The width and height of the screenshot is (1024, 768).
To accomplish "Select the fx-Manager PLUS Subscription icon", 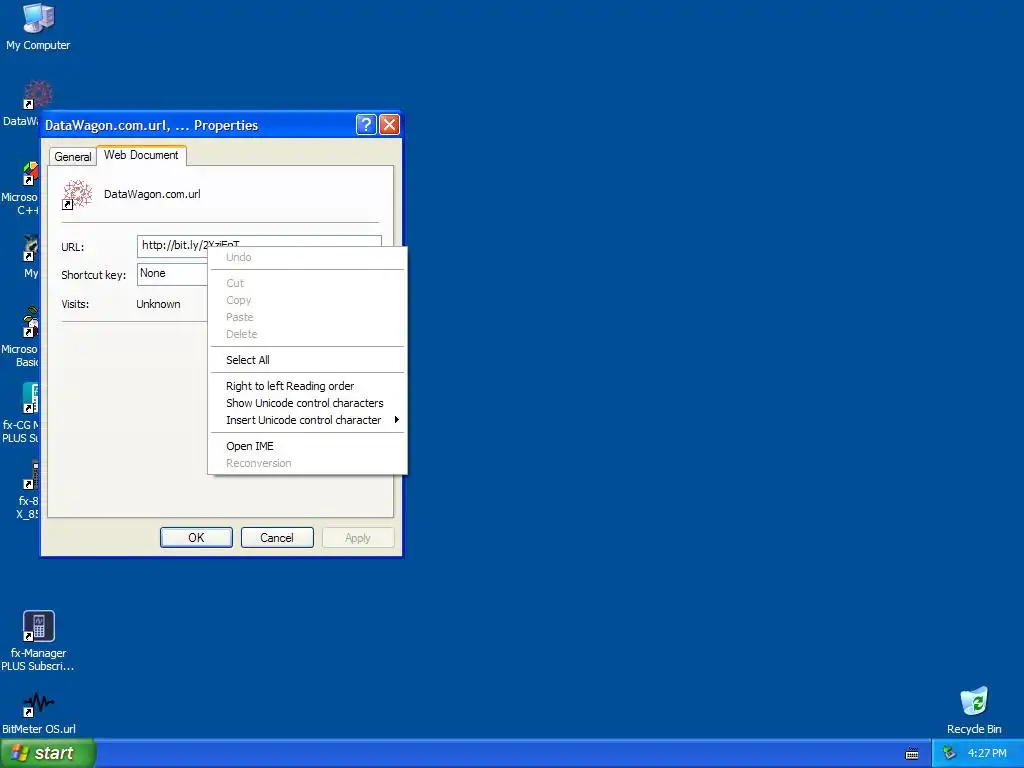I will point(39,626).
